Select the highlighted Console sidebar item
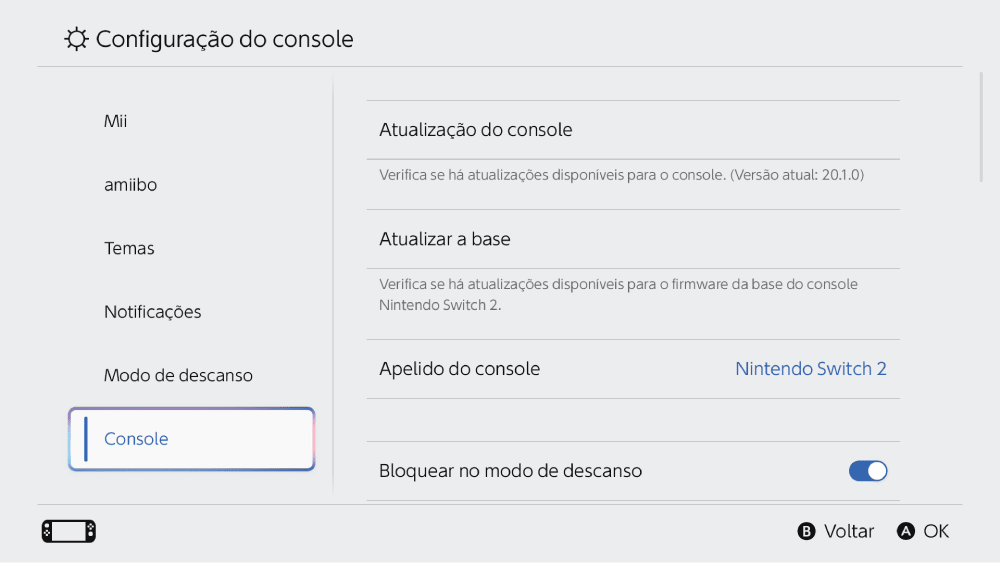Screen dimensions: 1000x563 191,439
